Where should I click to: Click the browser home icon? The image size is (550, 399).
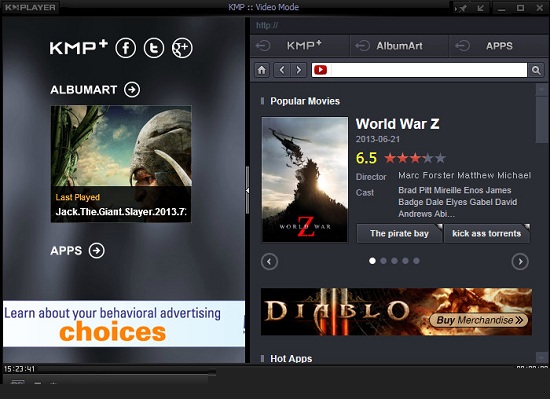pos(262,70)
